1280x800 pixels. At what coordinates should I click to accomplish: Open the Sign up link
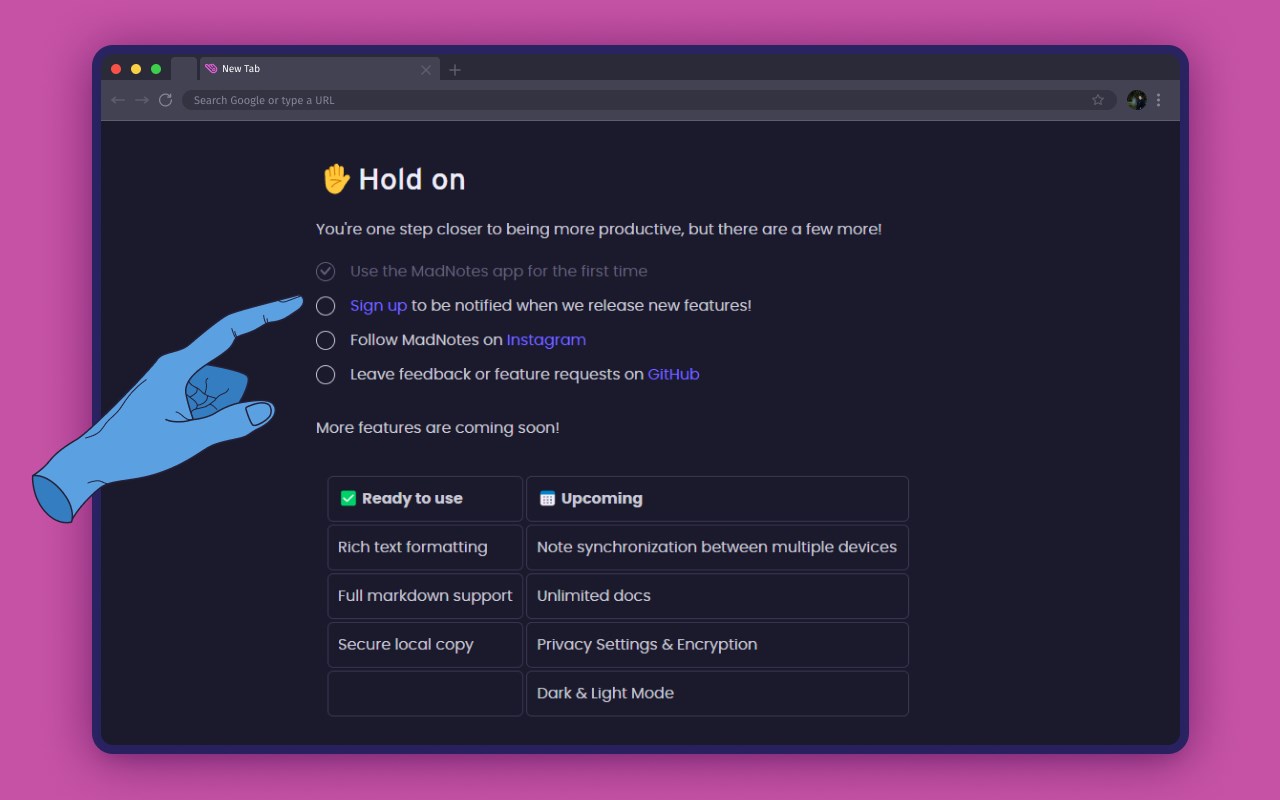tap(378, 306)
